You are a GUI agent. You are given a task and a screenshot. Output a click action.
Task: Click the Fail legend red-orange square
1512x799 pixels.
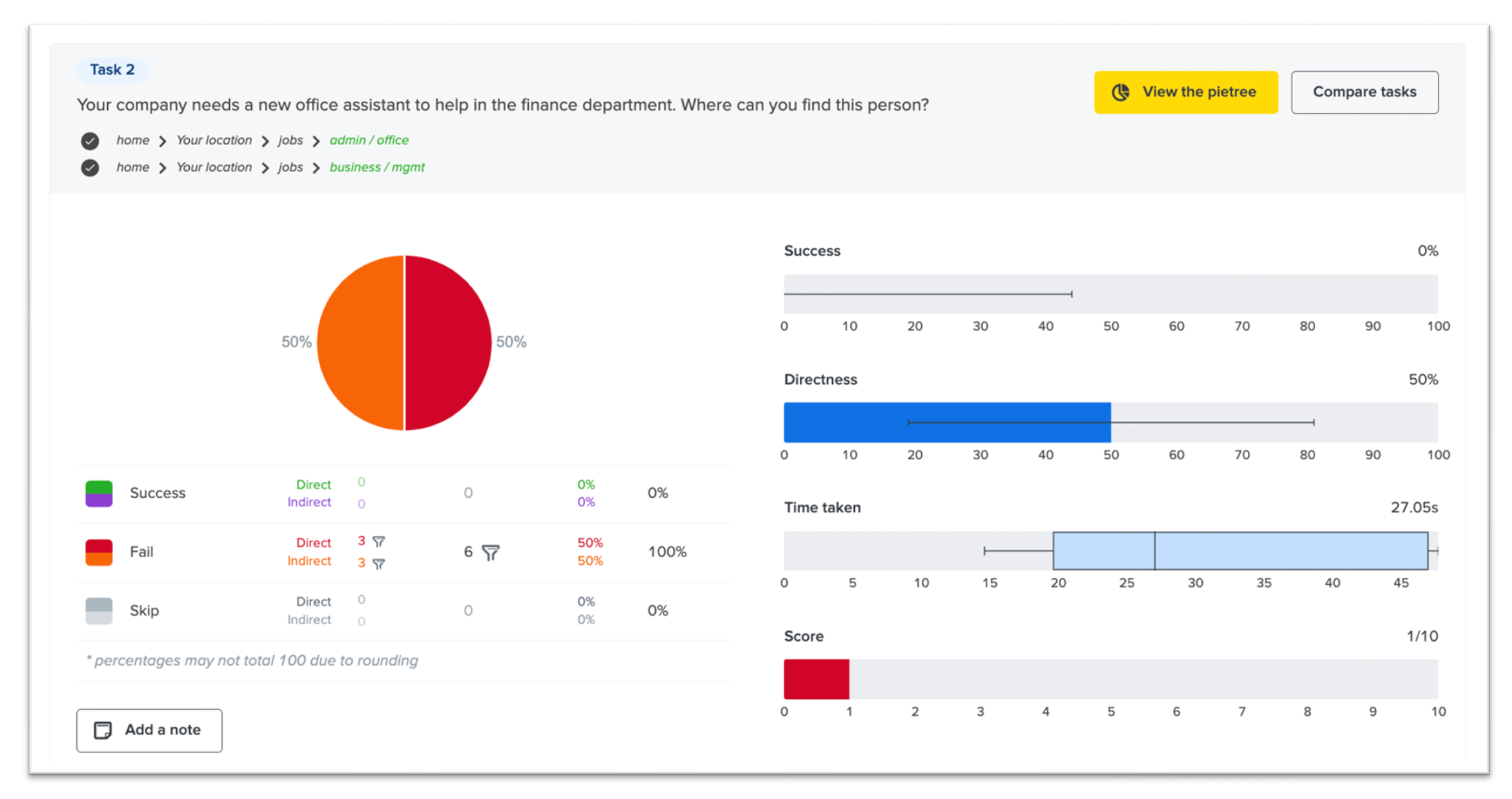(x=99, y=552)
